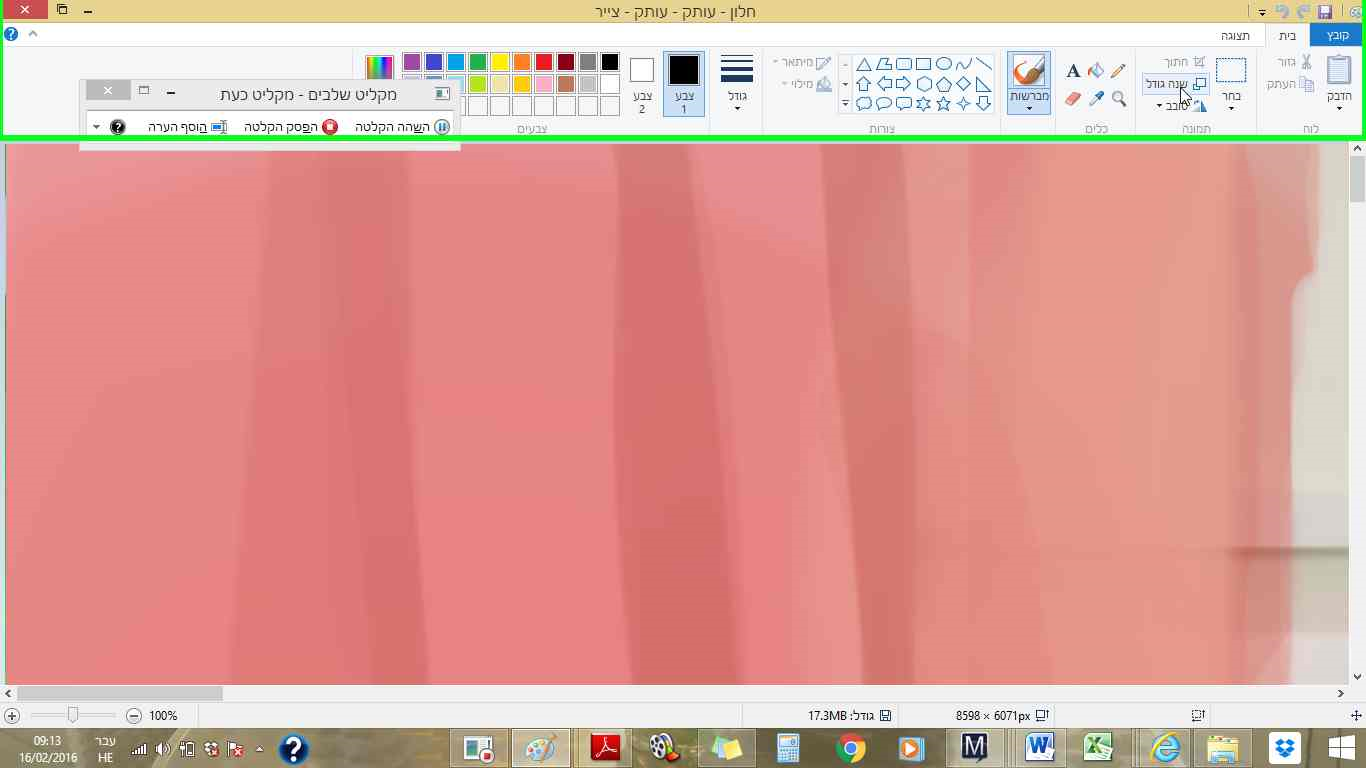This screenshot has width=1366, height=768.
Task: Select the rectangular selection (בחר) tool
Action: (1231, 70)
